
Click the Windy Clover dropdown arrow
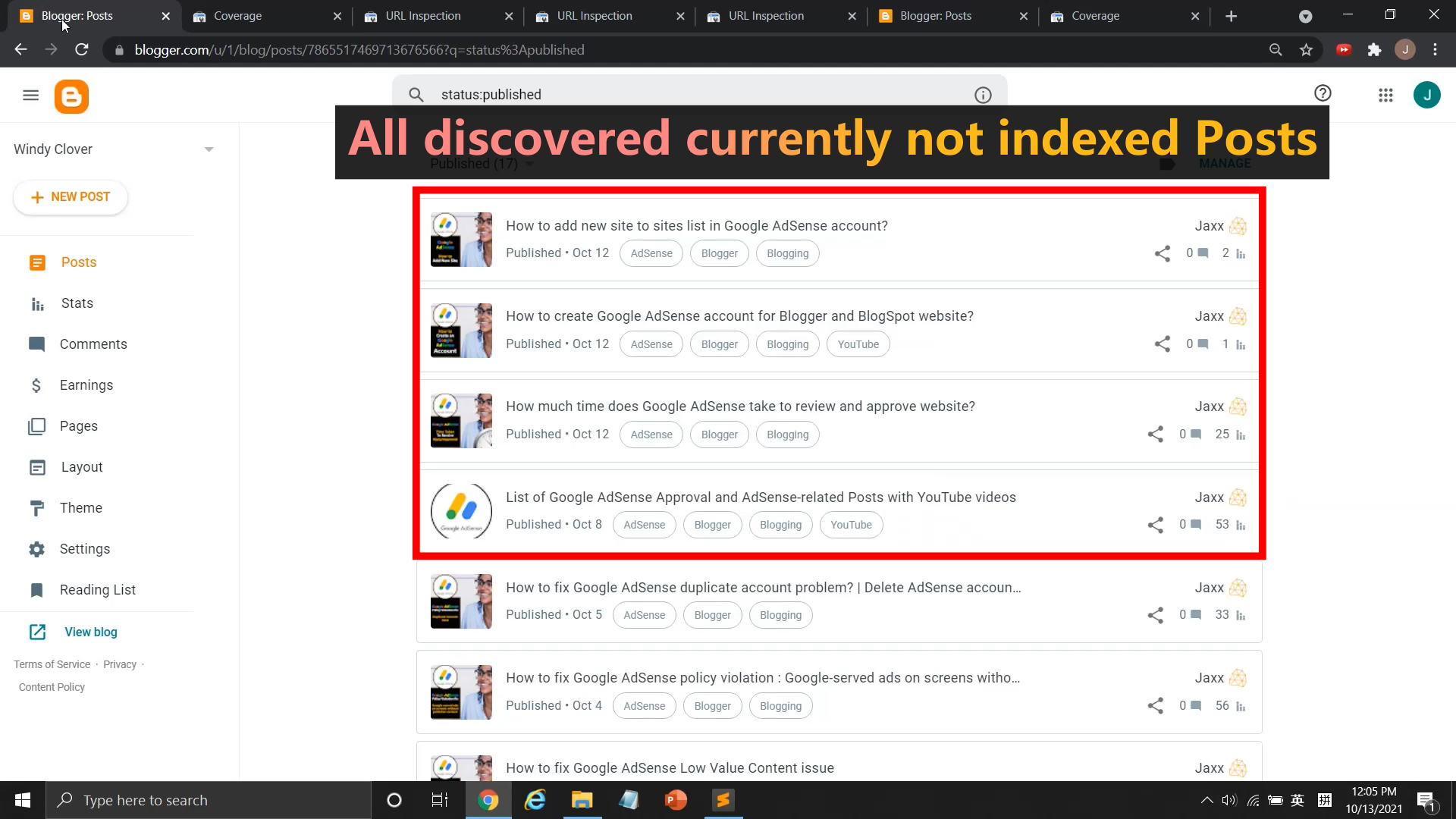tap(209, 148)
